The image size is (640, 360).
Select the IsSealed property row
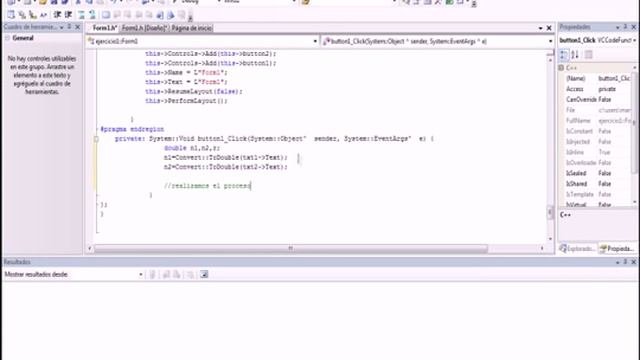coord(598,173)
